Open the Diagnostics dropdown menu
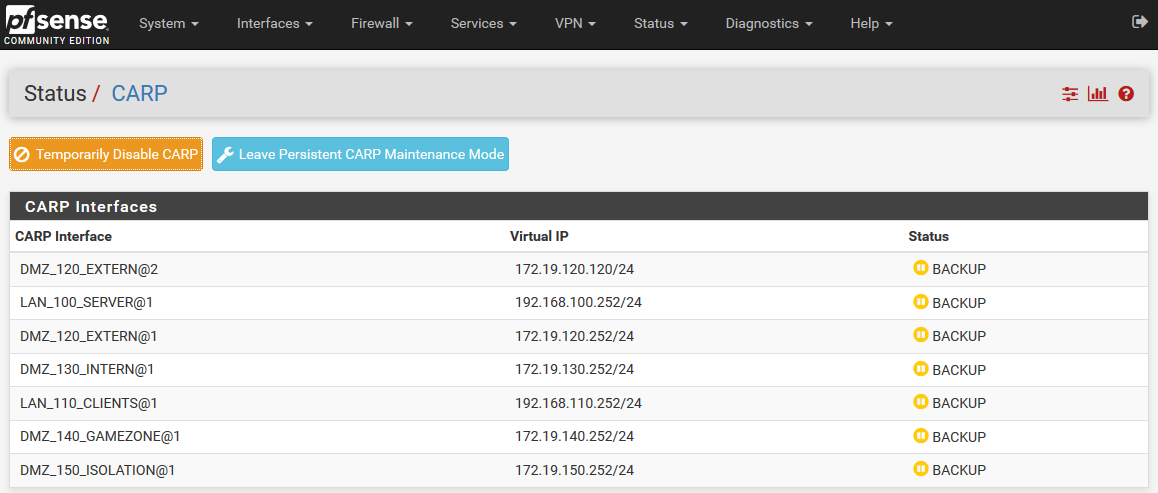1158x493 pixels. (769, 24)
